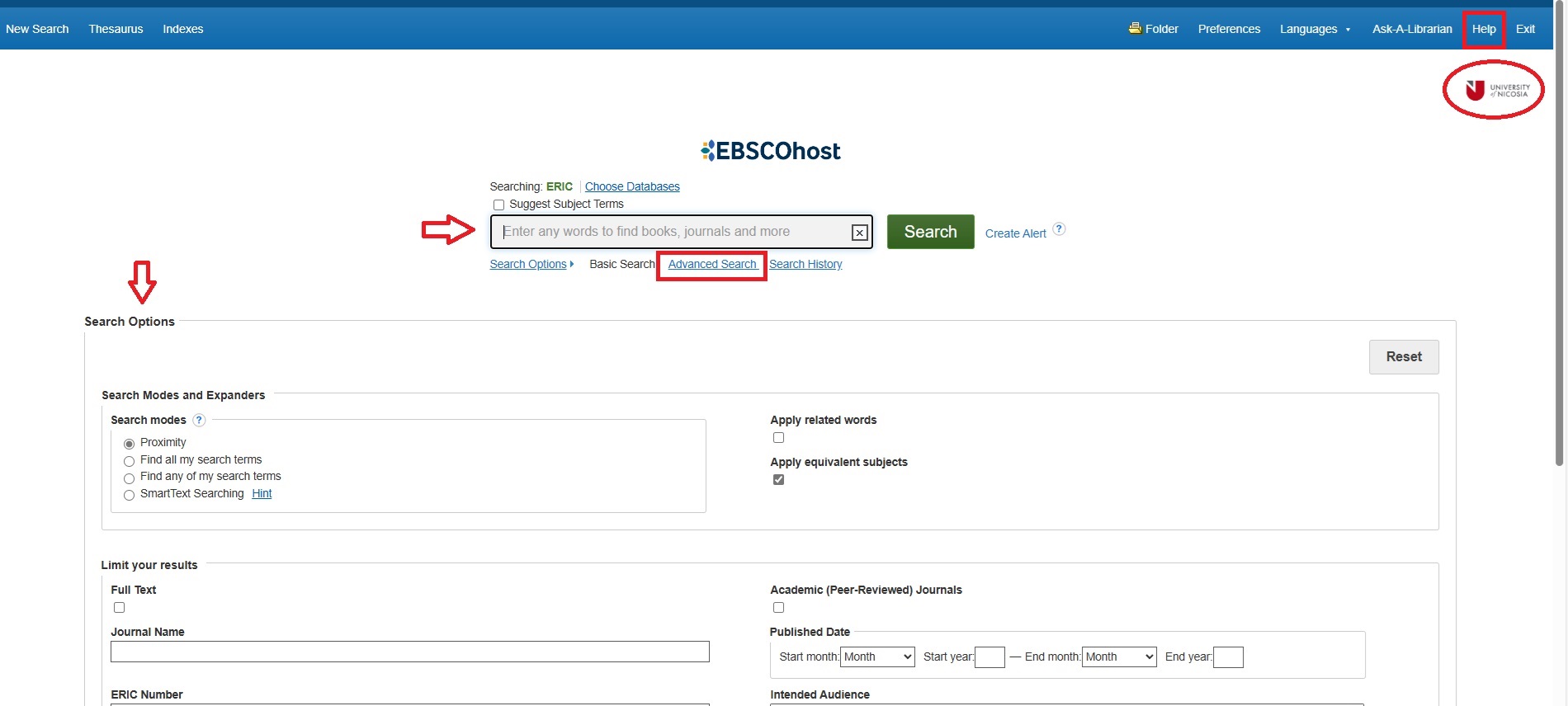This screenshot has height=706, width=1568.
Task: Open the Indexes menu item
Action: 183,29
